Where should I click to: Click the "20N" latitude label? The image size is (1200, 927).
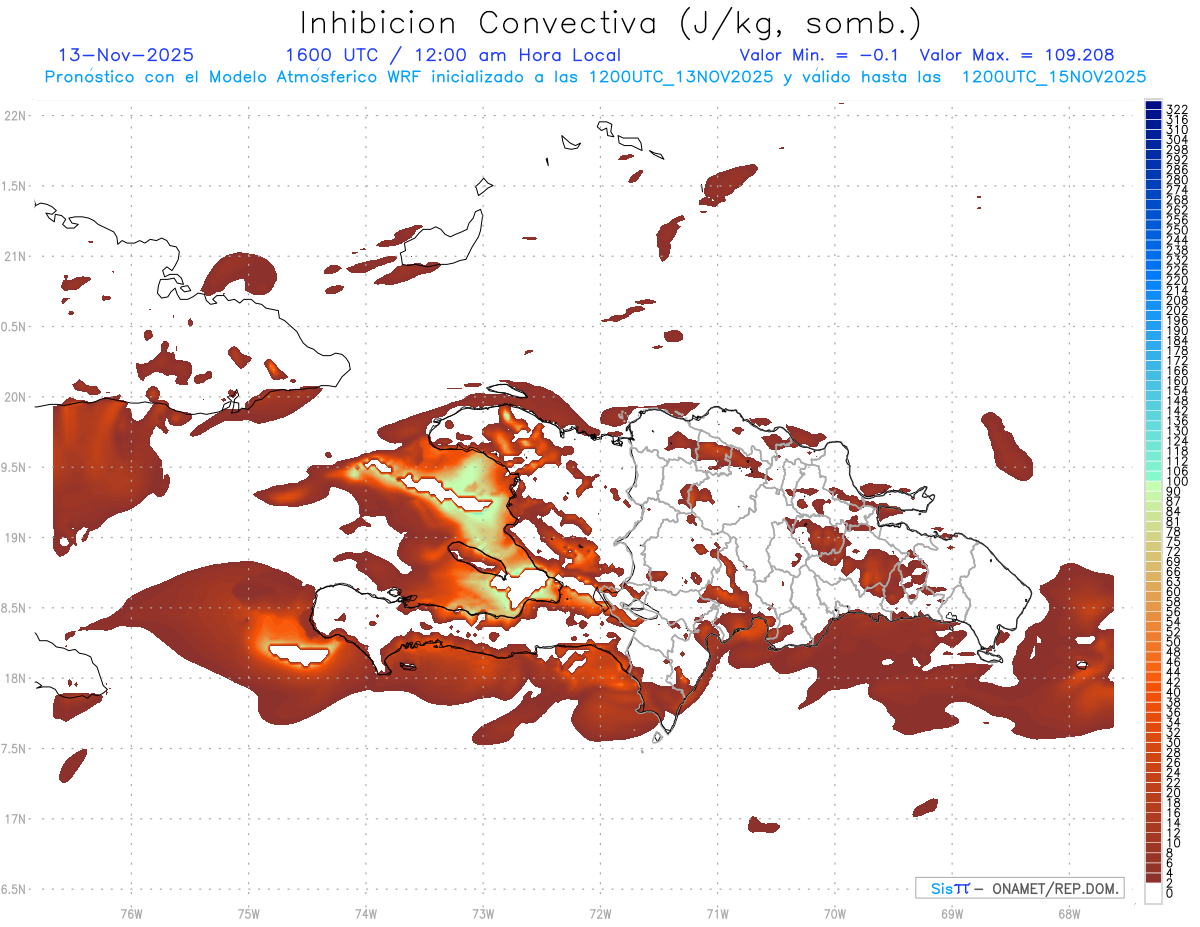pyautogui.click(x=15, y=397)
